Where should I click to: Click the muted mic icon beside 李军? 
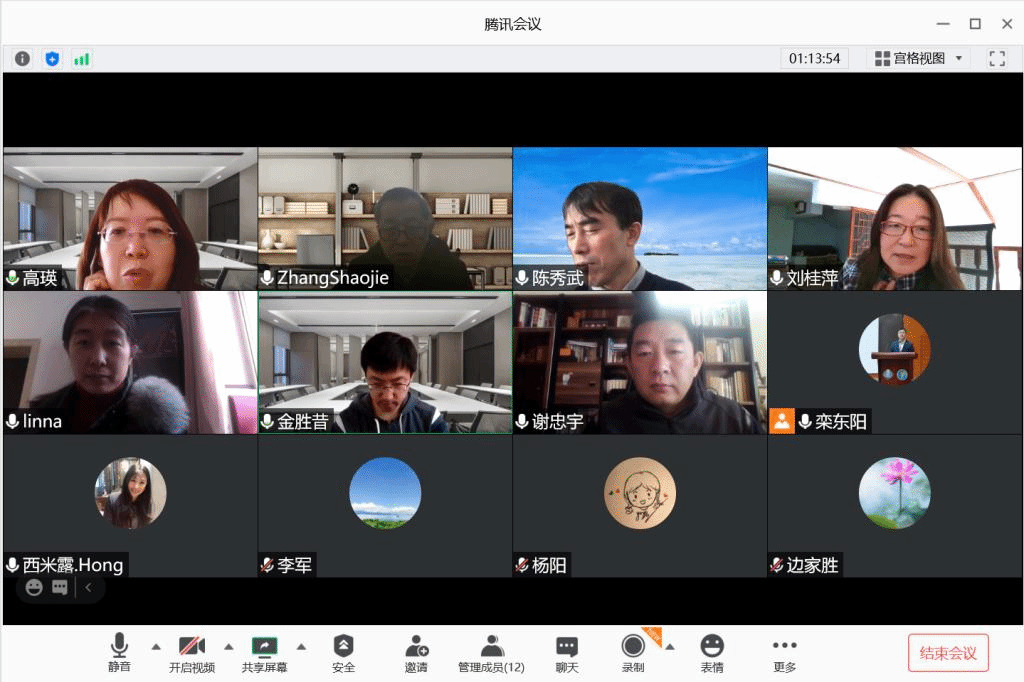tap(267, 565)
